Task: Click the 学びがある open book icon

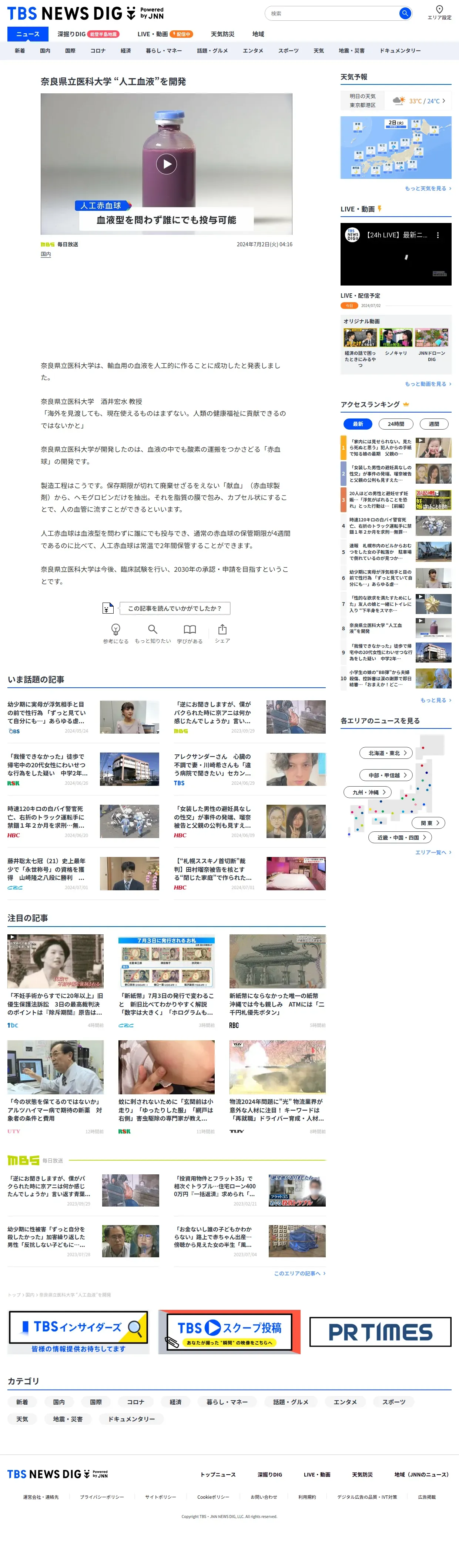Action: (x=190, y=630)
